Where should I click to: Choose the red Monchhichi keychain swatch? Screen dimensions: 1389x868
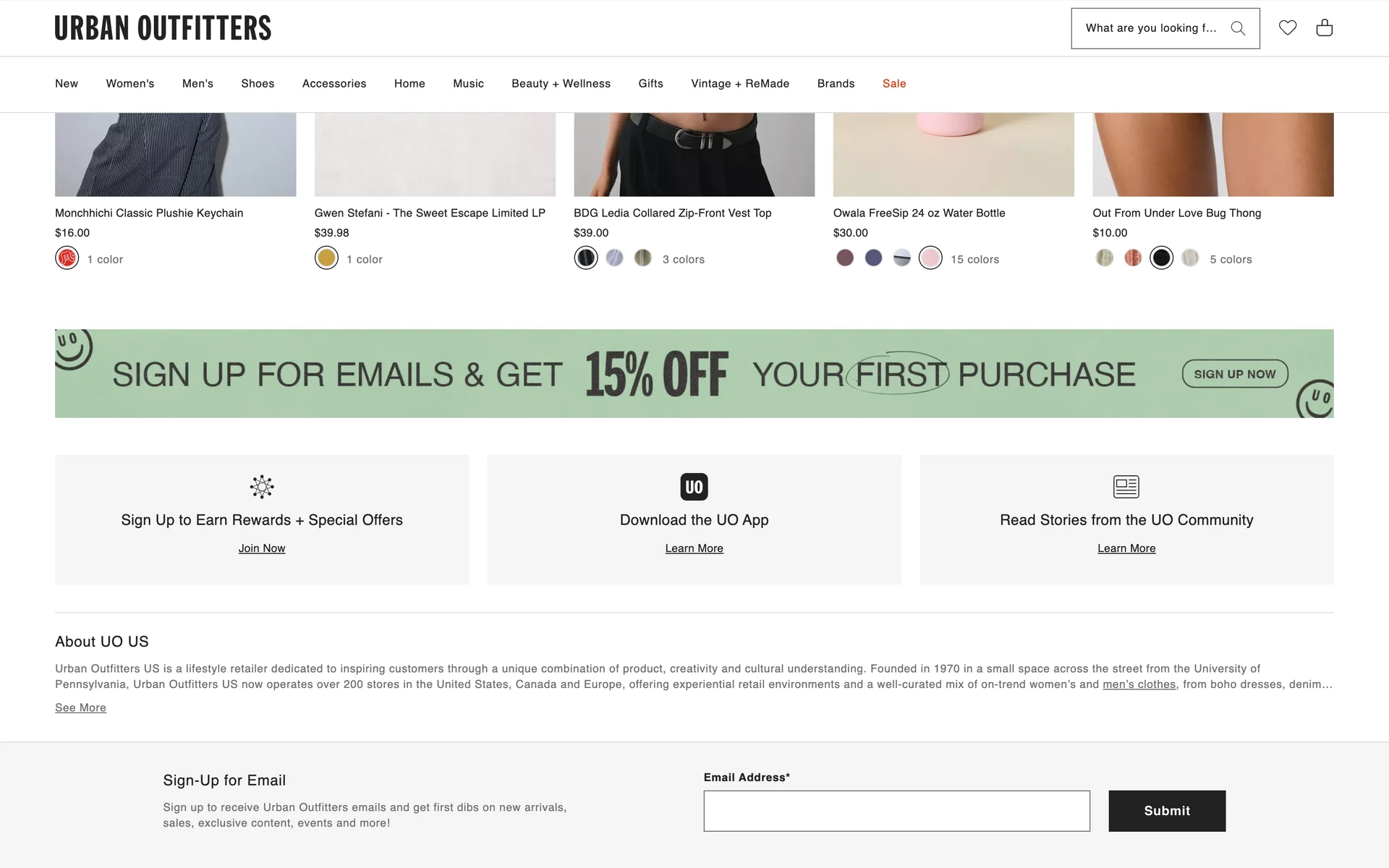pos(67,258)
